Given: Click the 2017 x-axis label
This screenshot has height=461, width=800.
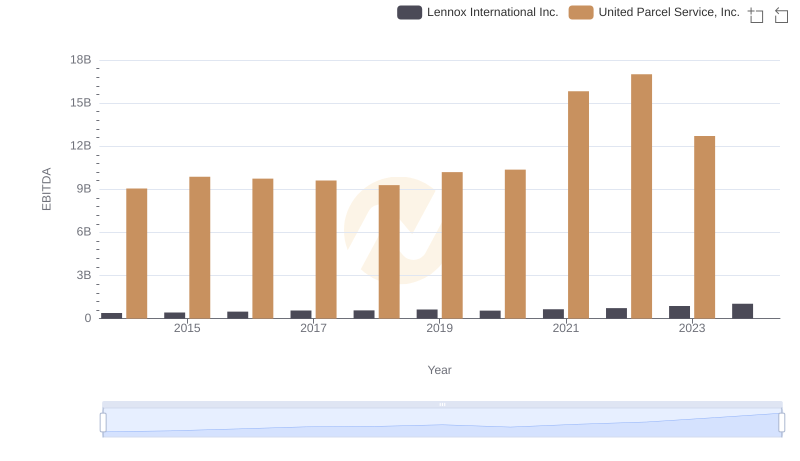Looking at the screenshot, I should (x=313, y=328).
